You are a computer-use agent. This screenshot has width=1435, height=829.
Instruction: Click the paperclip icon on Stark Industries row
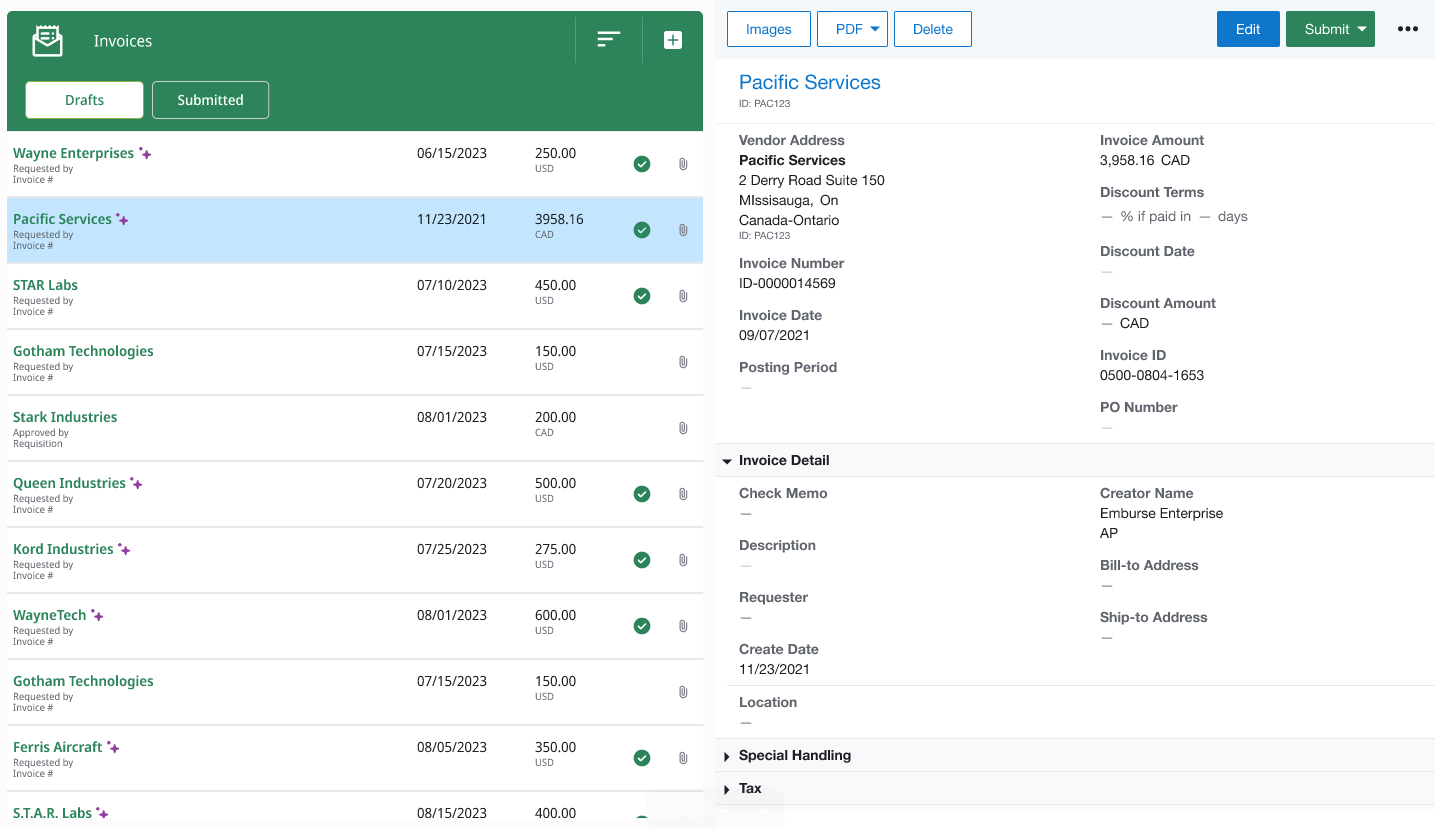(683, 428)
